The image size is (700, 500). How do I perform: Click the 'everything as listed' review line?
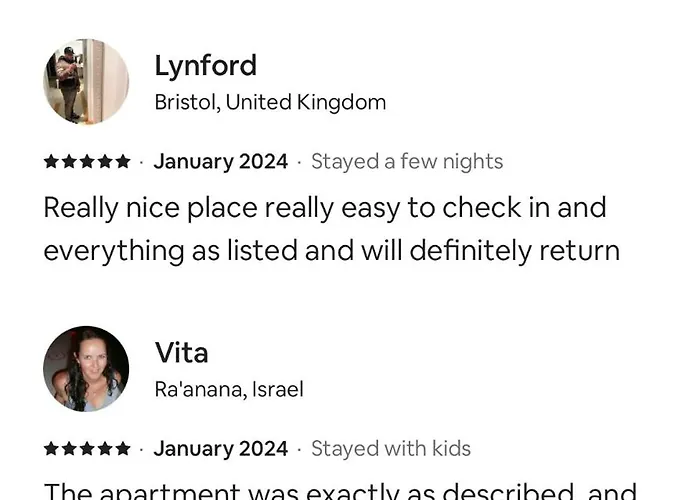[331, 250]
